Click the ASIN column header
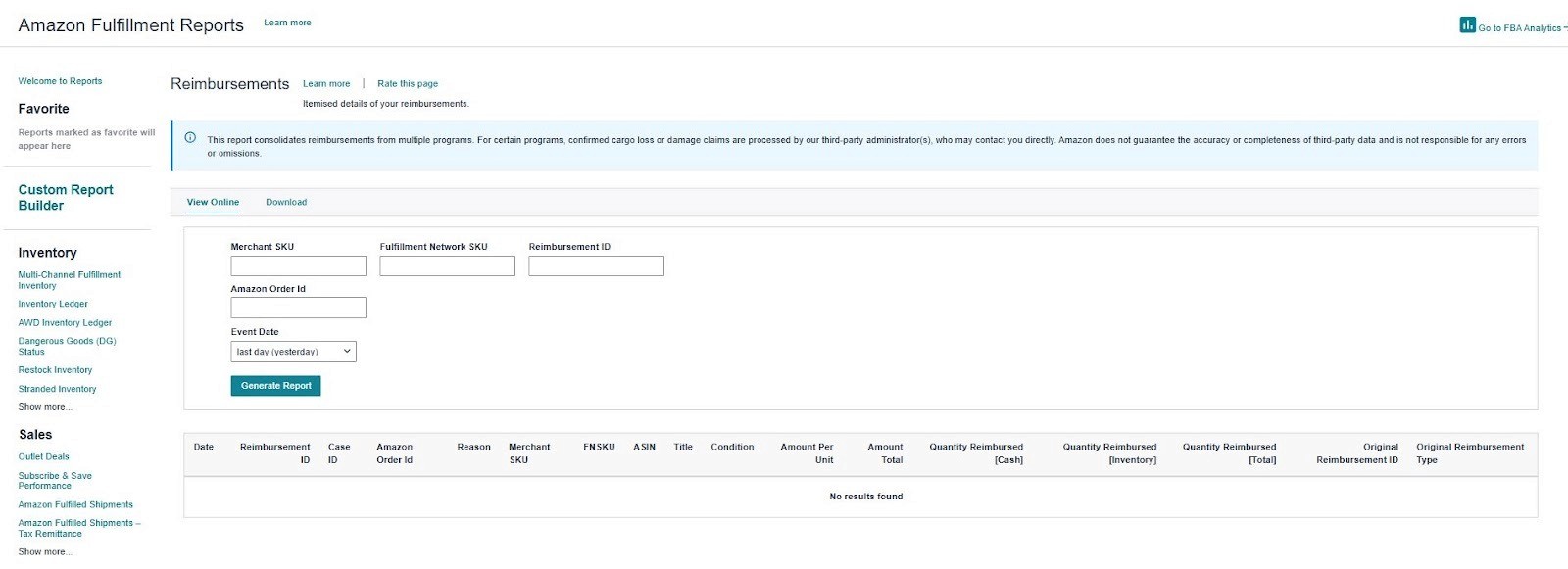The height and width of the screenshot is (569, 1568). click(x=645, y=447)
